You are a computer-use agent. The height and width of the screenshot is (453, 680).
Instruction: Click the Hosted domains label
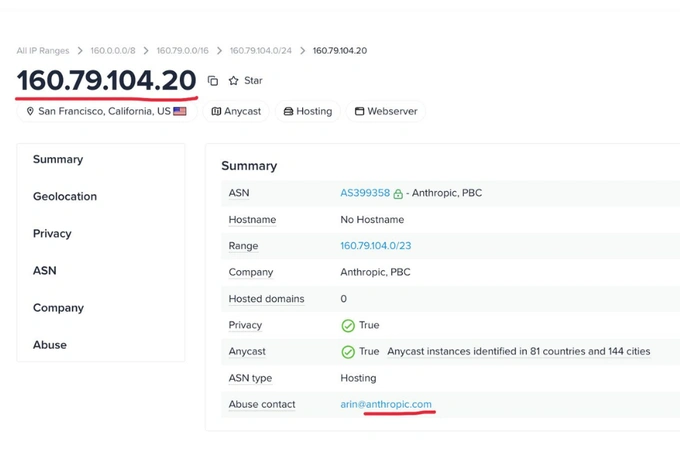267,299
